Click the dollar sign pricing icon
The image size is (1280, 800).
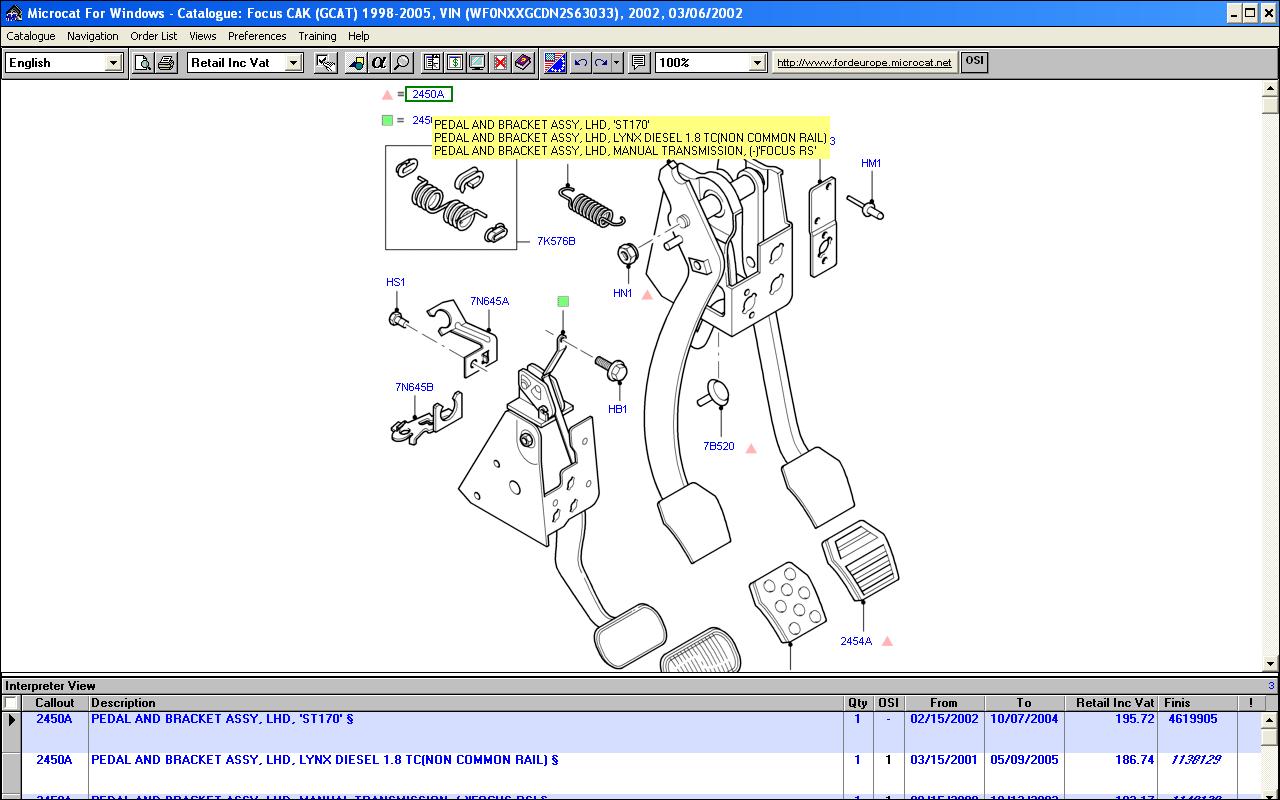click(x=455, y=63)
